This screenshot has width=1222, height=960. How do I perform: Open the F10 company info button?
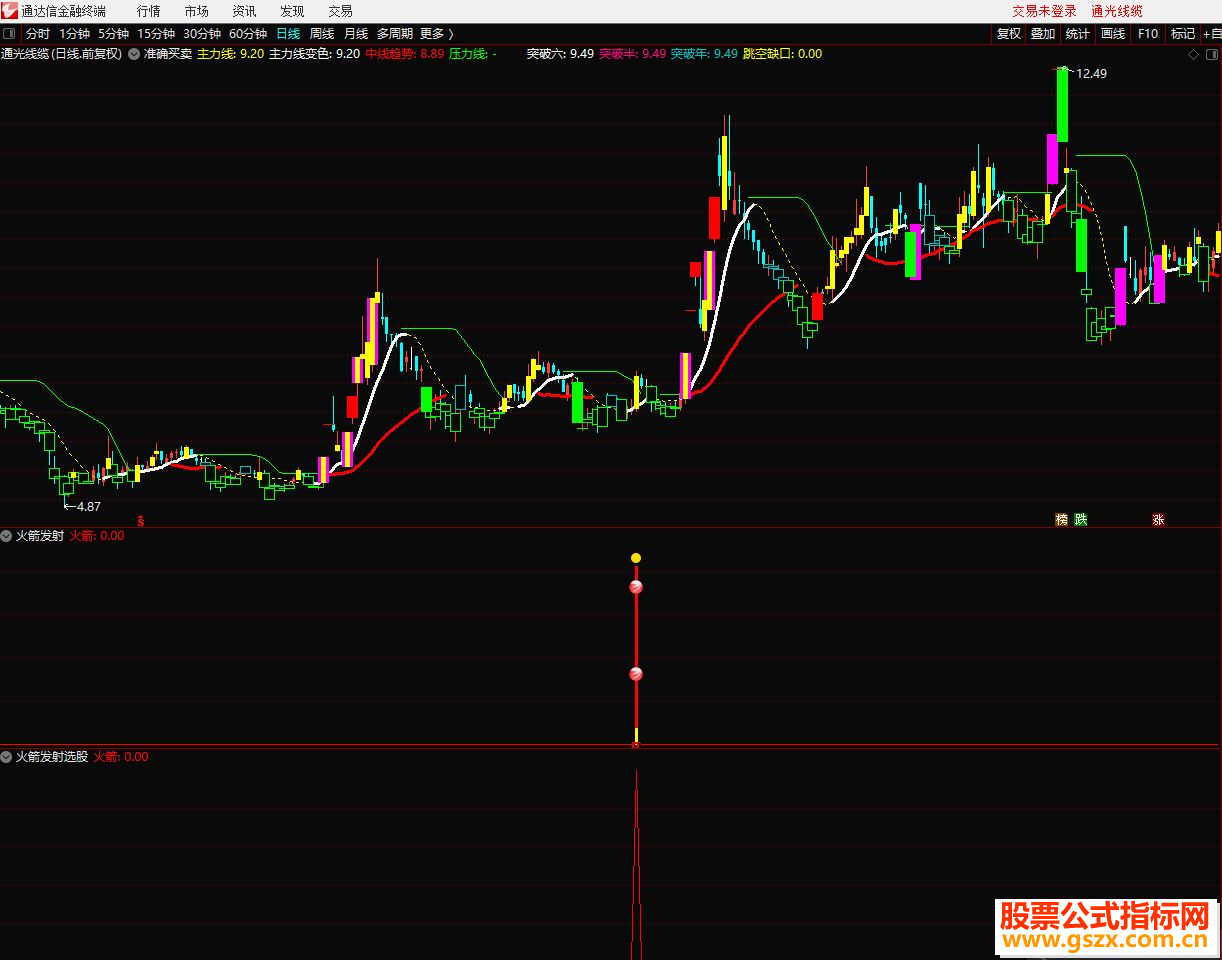coord(1148,34)
